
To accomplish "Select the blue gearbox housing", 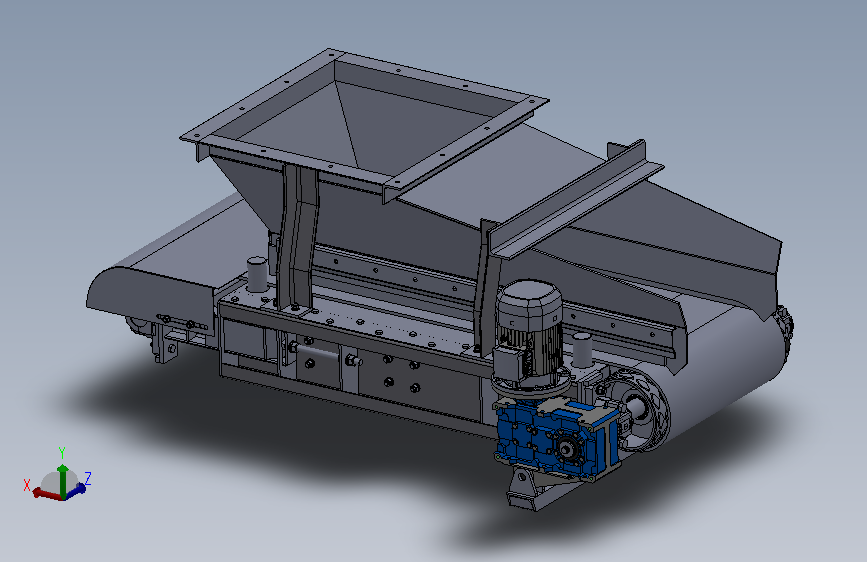I will point(556,437).
